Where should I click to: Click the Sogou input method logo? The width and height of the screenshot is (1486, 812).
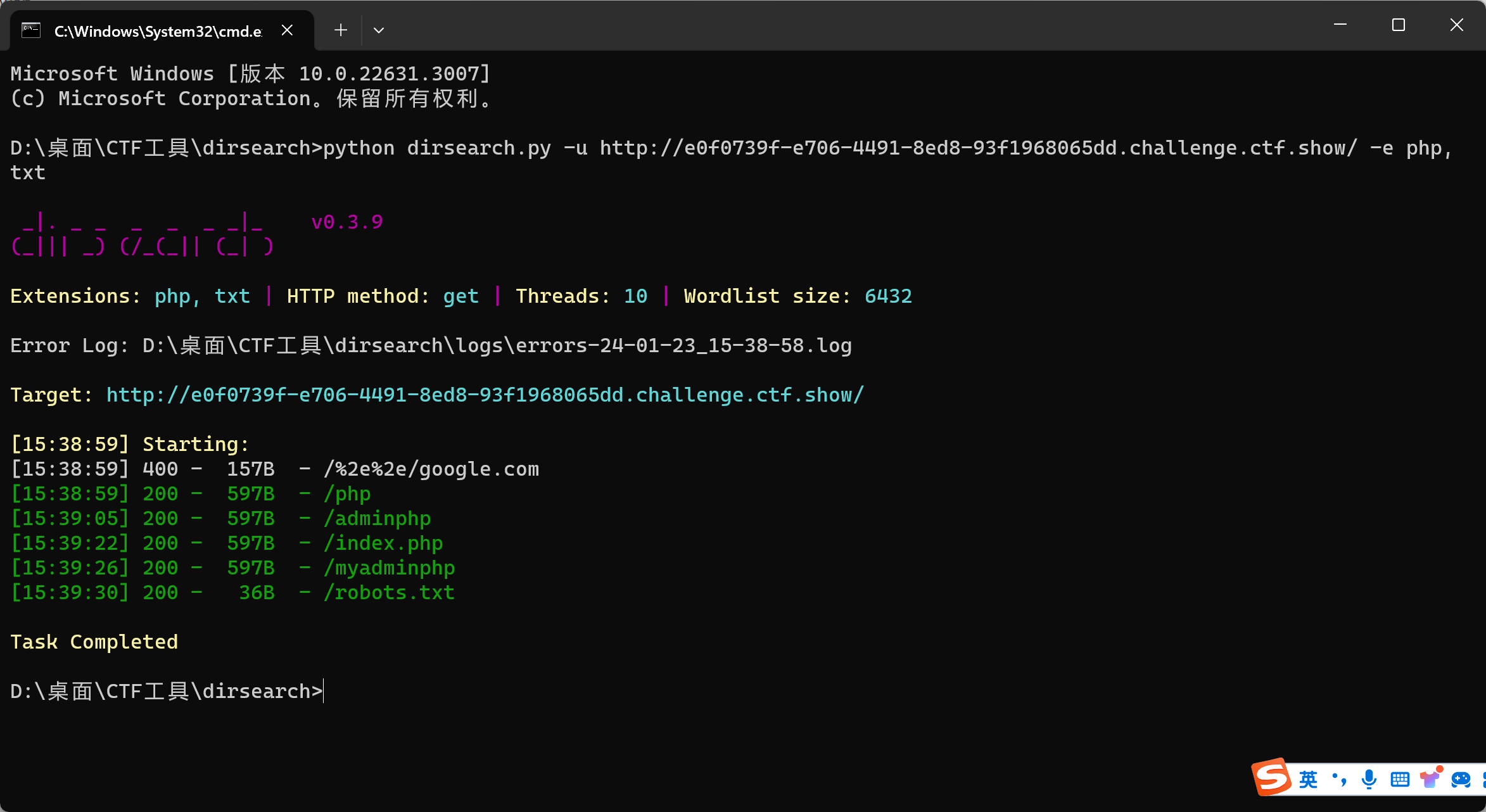pyautogui.click(x=1271, y=777)
